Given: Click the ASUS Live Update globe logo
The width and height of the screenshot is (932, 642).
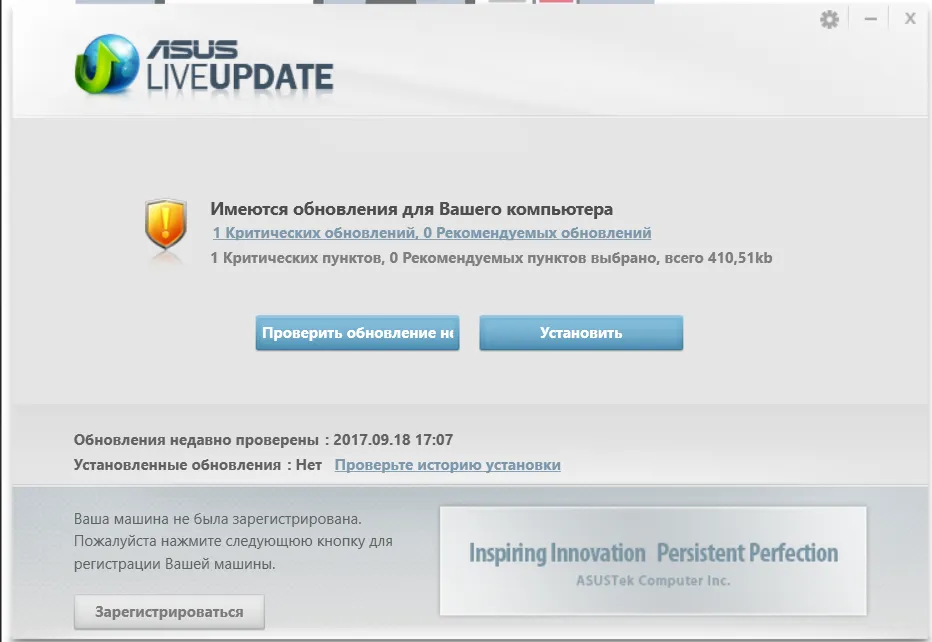Looking at the screenshot, I should click(x=107, y=64).
